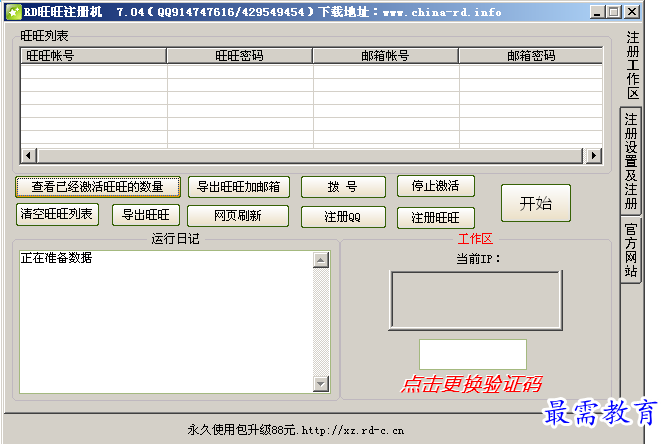Open 官方网站 vertical tab
The width and height of the screenshot is (666, 444).
(x=631, y=251)
